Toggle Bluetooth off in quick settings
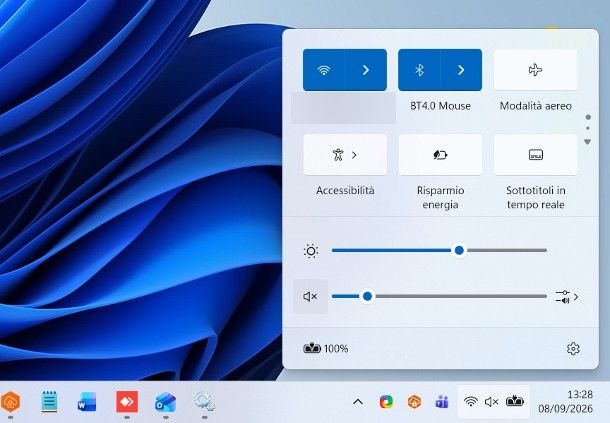Screen dimensions: 610x423 point(419,70)
